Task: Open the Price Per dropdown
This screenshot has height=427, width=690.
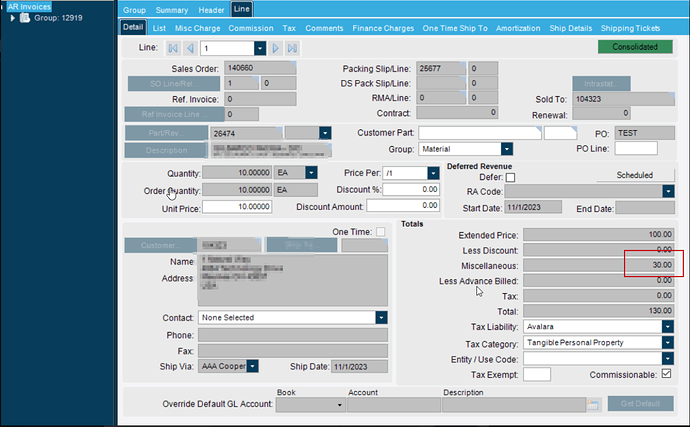Action: point(433,173)
